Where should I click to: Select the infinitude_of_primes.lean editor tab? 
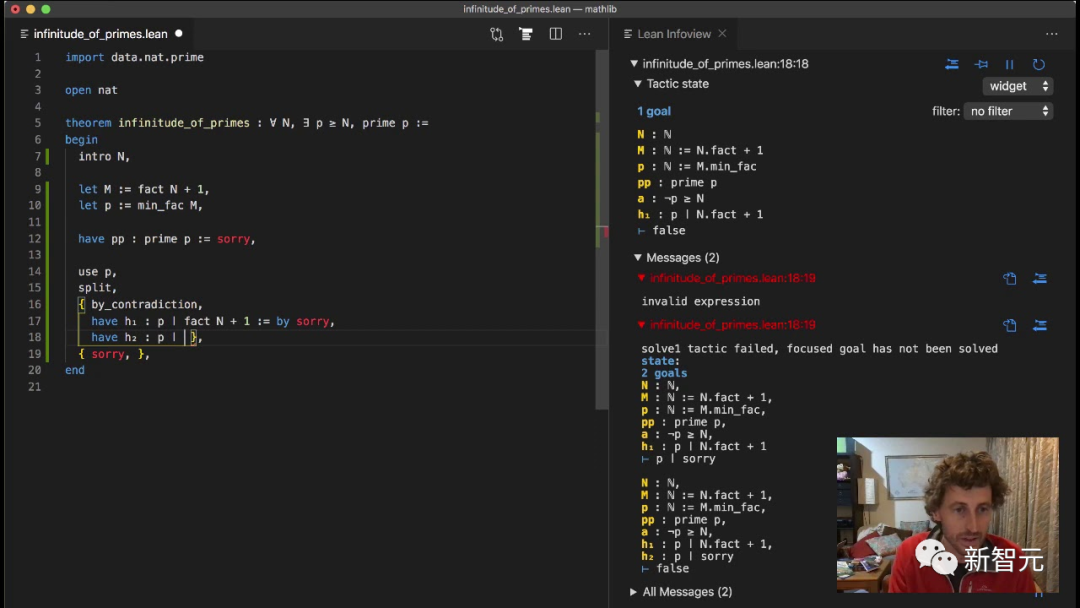point(101,34)
